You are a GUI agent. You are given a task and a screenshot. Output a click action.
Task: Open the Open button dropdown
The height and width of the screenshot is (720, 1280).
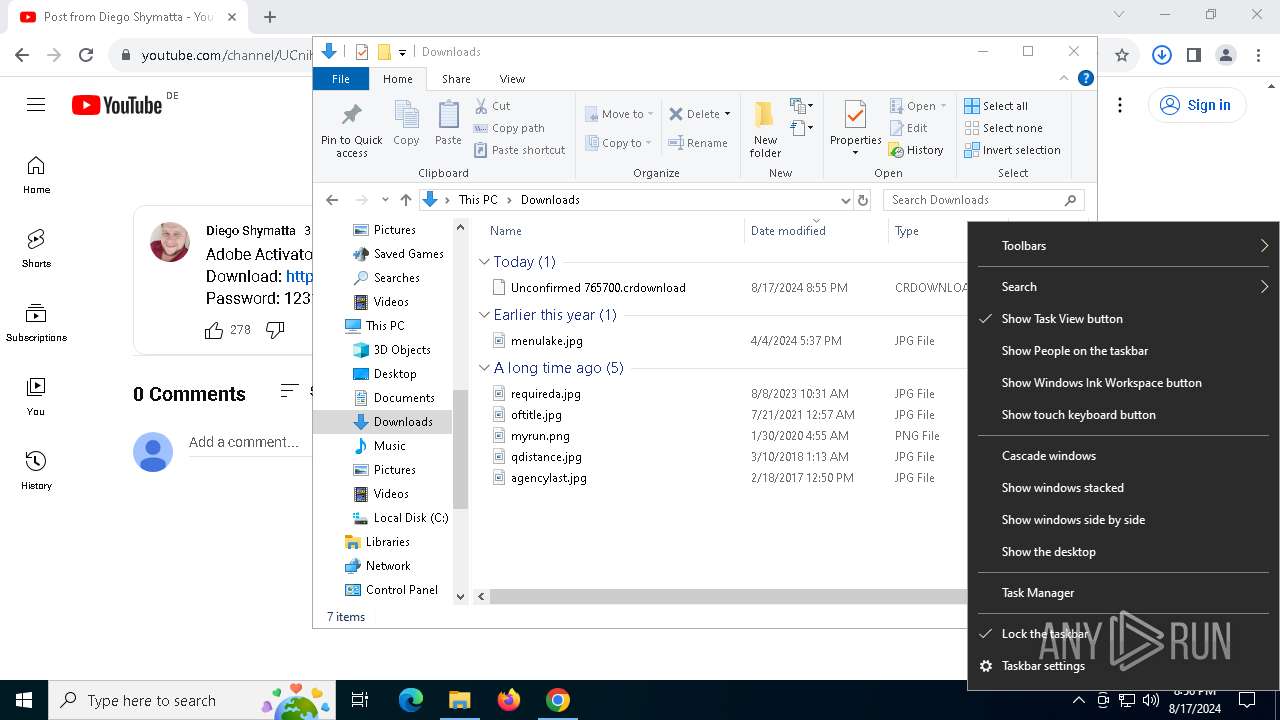(943, 106)
